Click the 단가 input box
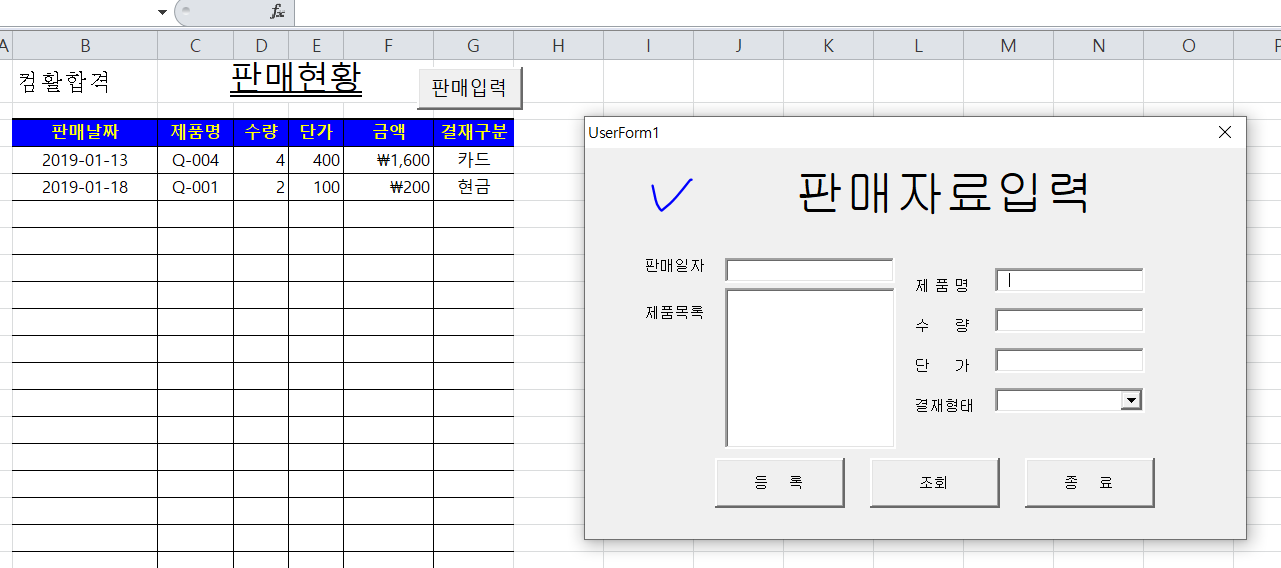Image resolution: width=1281 pixels, height=568 pixels. click(1069, 361)
